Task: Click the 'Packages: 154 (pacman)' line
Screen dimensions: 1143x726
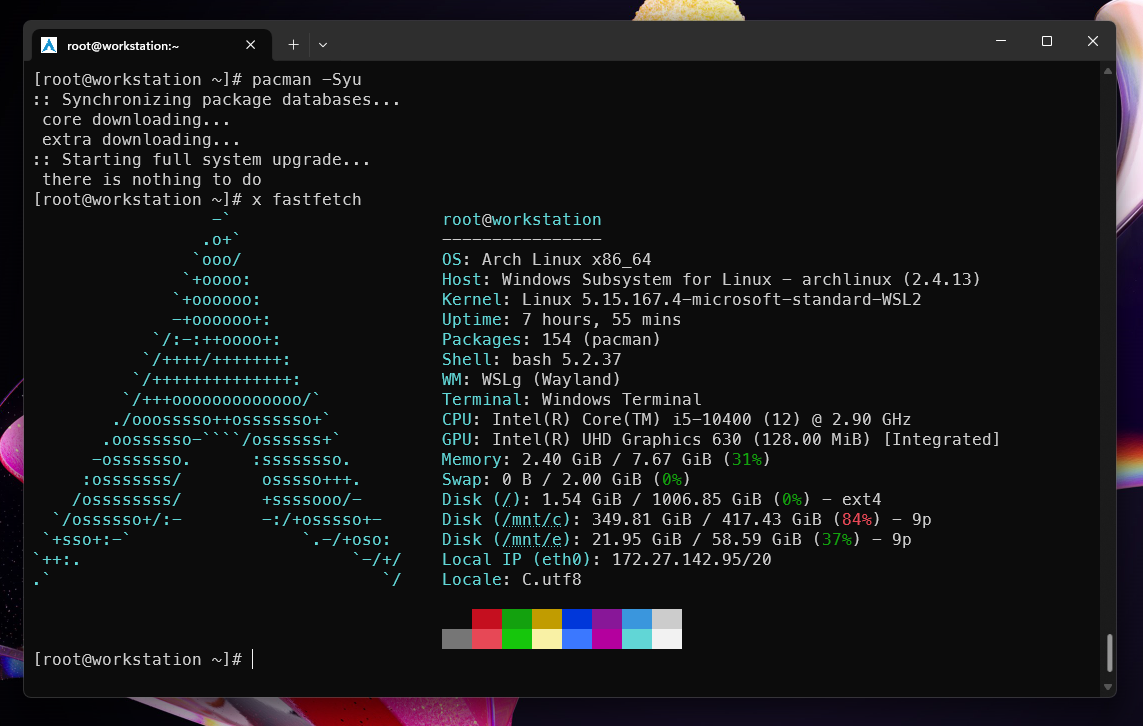Action: (x=551, y=340)
